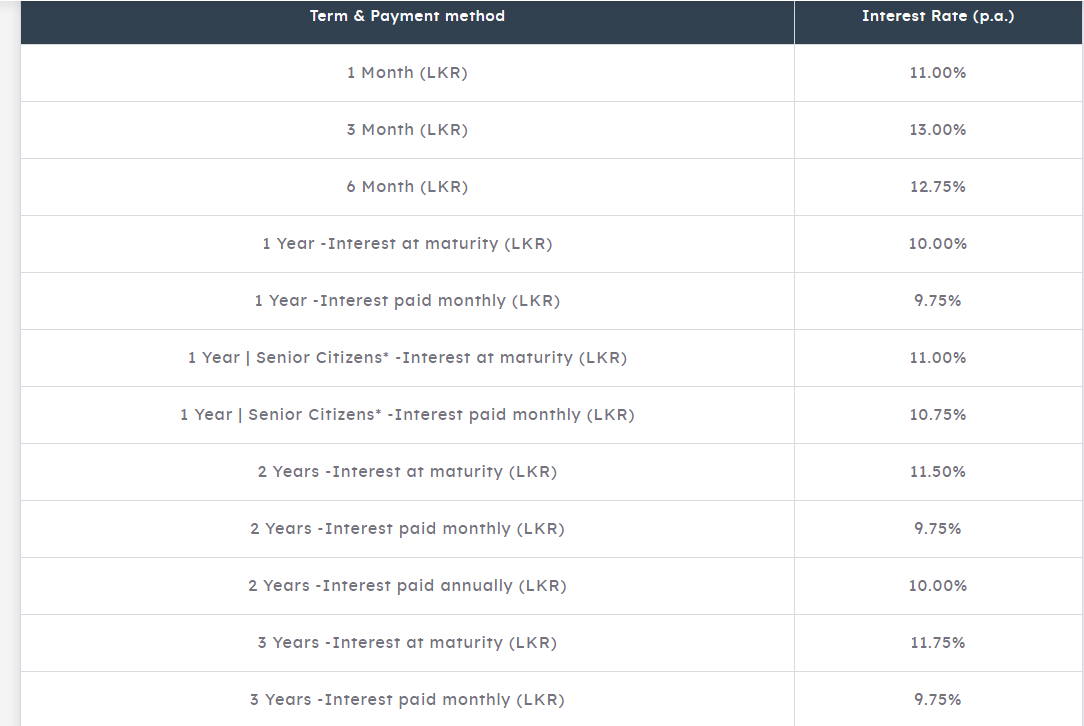Click 1 Year -Interest at maturity (LKR)

pos(407,244)
